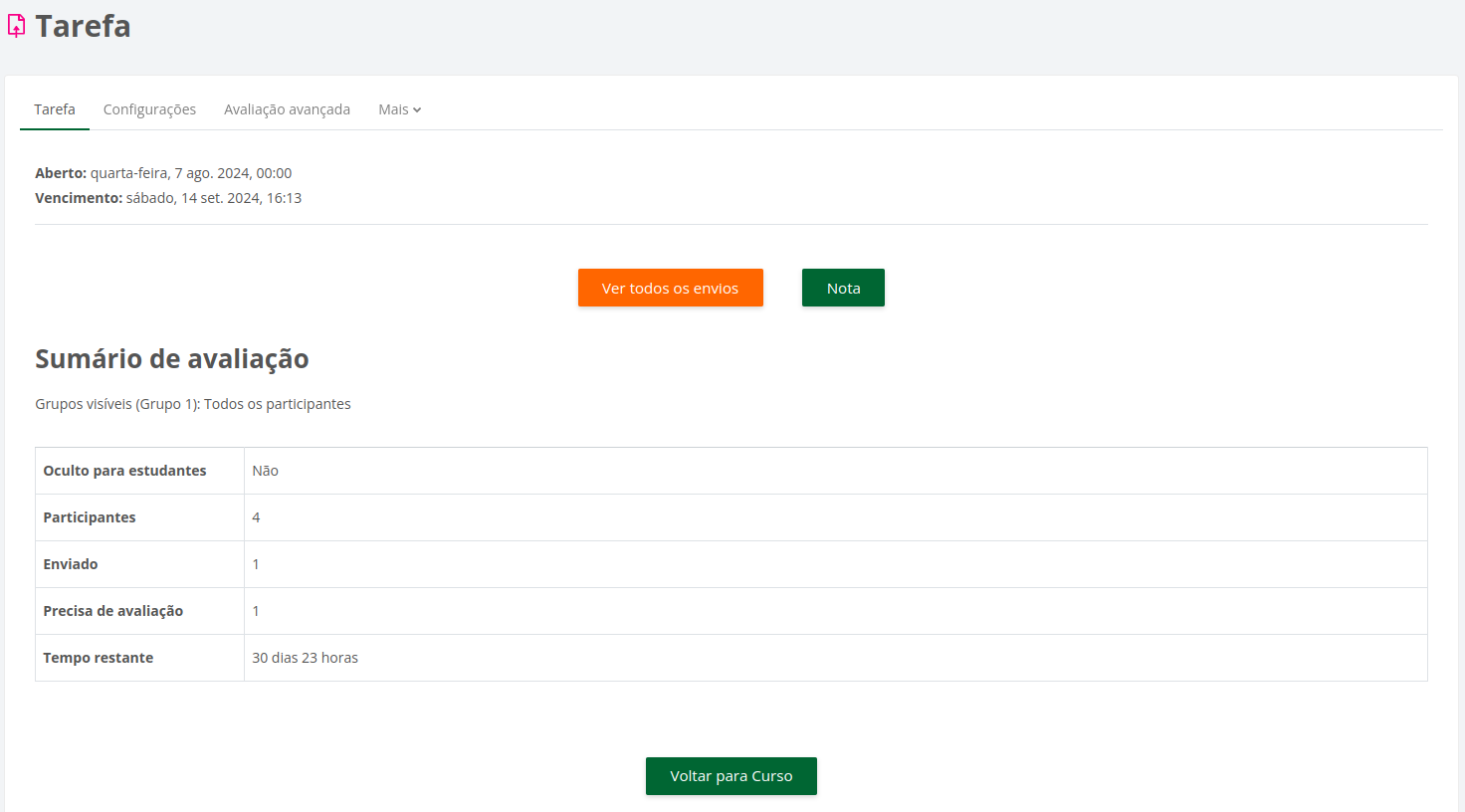This screenshot has height=812, width=1465.
Task: Select the 'Aberto' opening date text
Action: 162,172
